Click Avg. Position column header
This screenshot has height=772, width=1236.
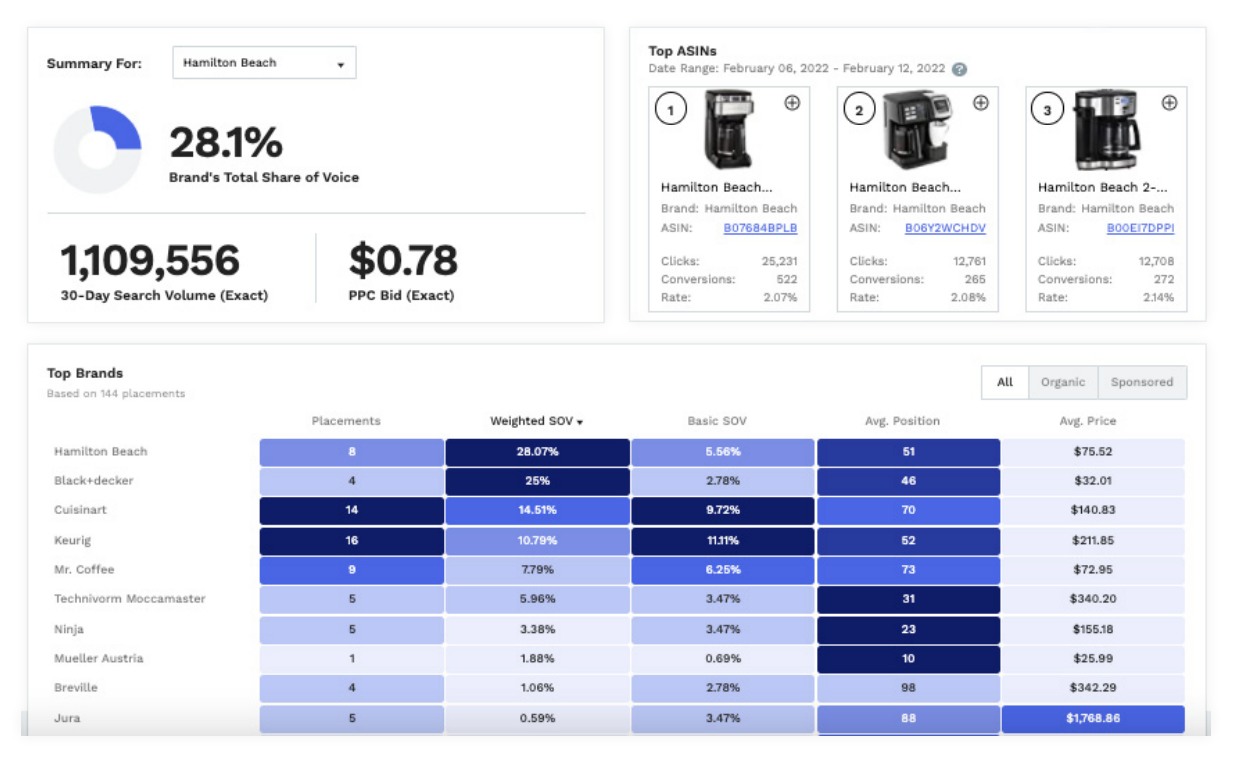(x=902, y=421)
